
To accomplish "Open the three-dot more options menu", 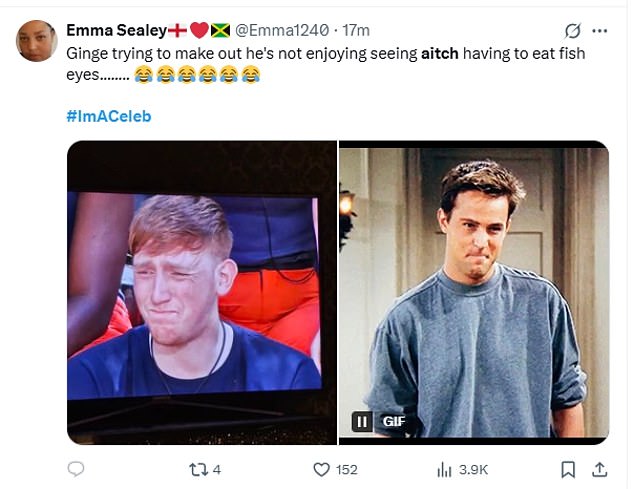I will click(x=601, y=31).
